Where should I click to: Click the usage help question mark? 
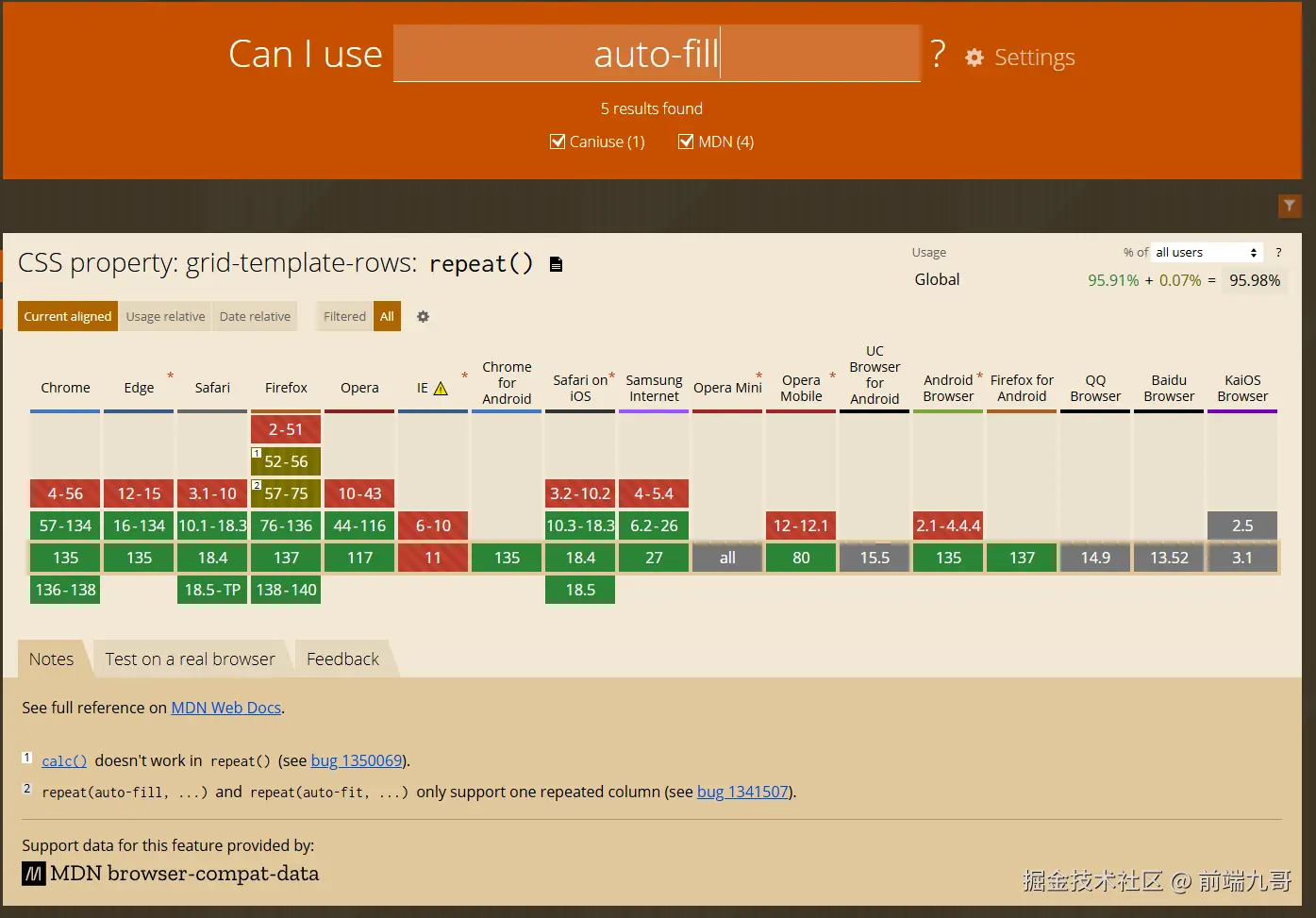1278,253
